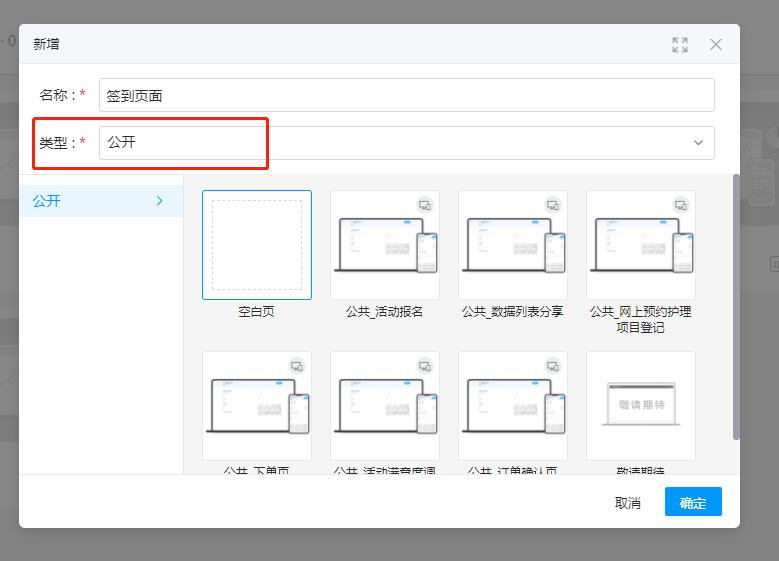Image resolution: width=779 pixels, height=561 pixels.
Task: Select the 公共_活动满意度调 template thumbnail
Action: pyautogui.click(x=385, y=406)
